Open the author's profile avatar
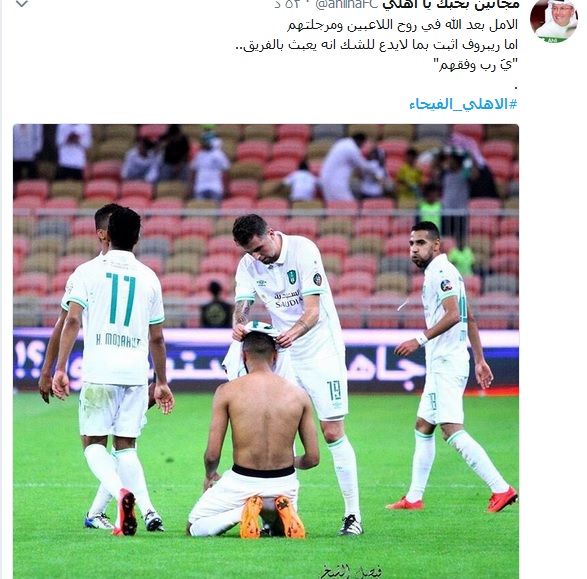Image resolution: width=587 pixels, height=579 pixels. pos(554,21)
